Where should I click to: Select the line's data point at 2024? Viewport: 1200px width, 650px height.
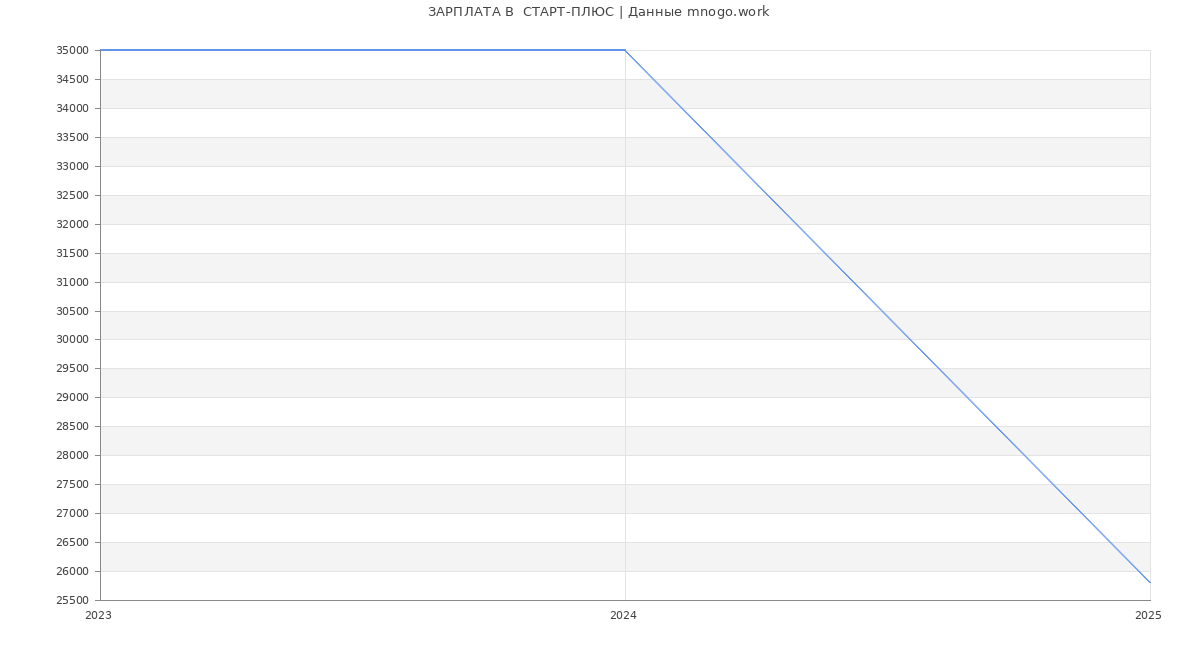[x=625, y=50]
